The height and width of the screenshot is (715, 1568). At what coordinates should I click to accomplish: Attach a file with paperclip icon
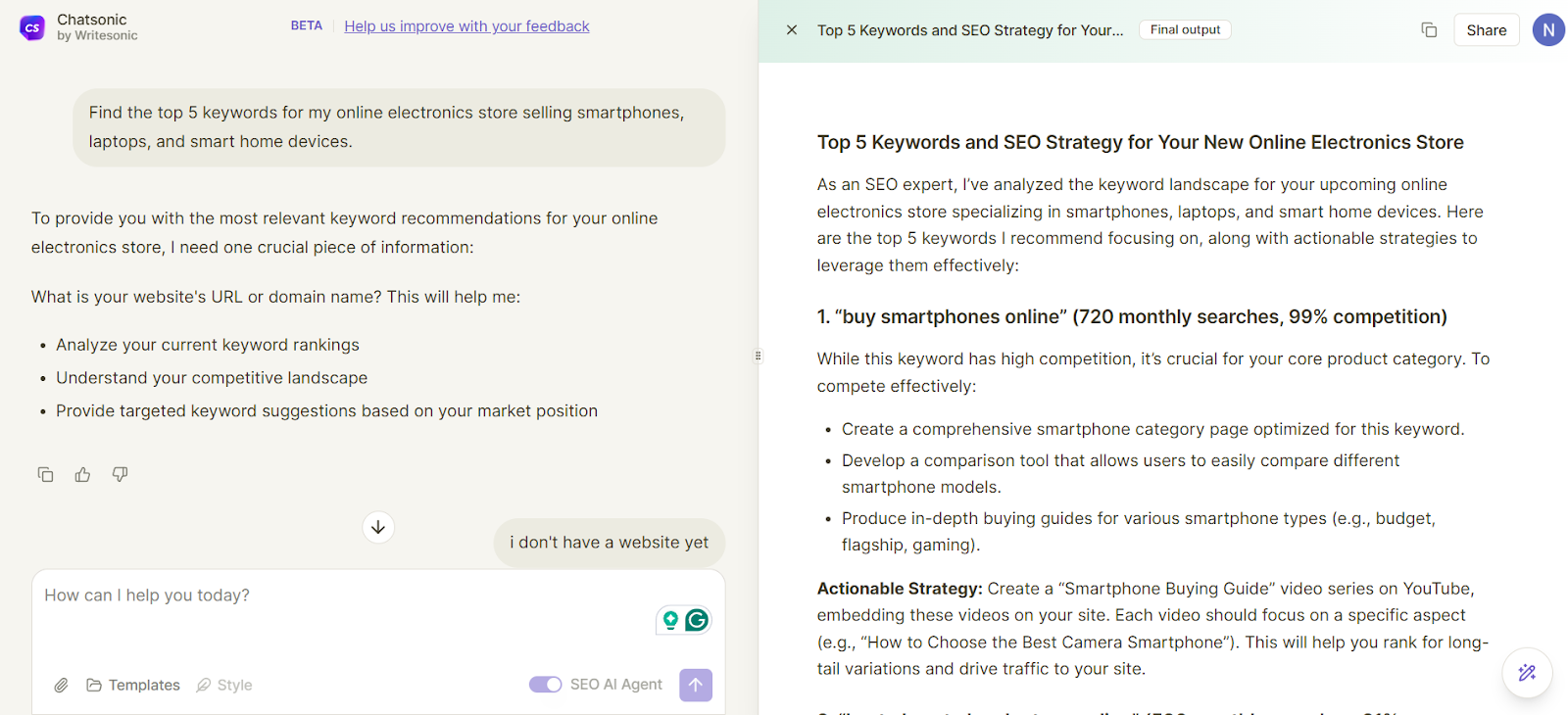coord(61,686)
